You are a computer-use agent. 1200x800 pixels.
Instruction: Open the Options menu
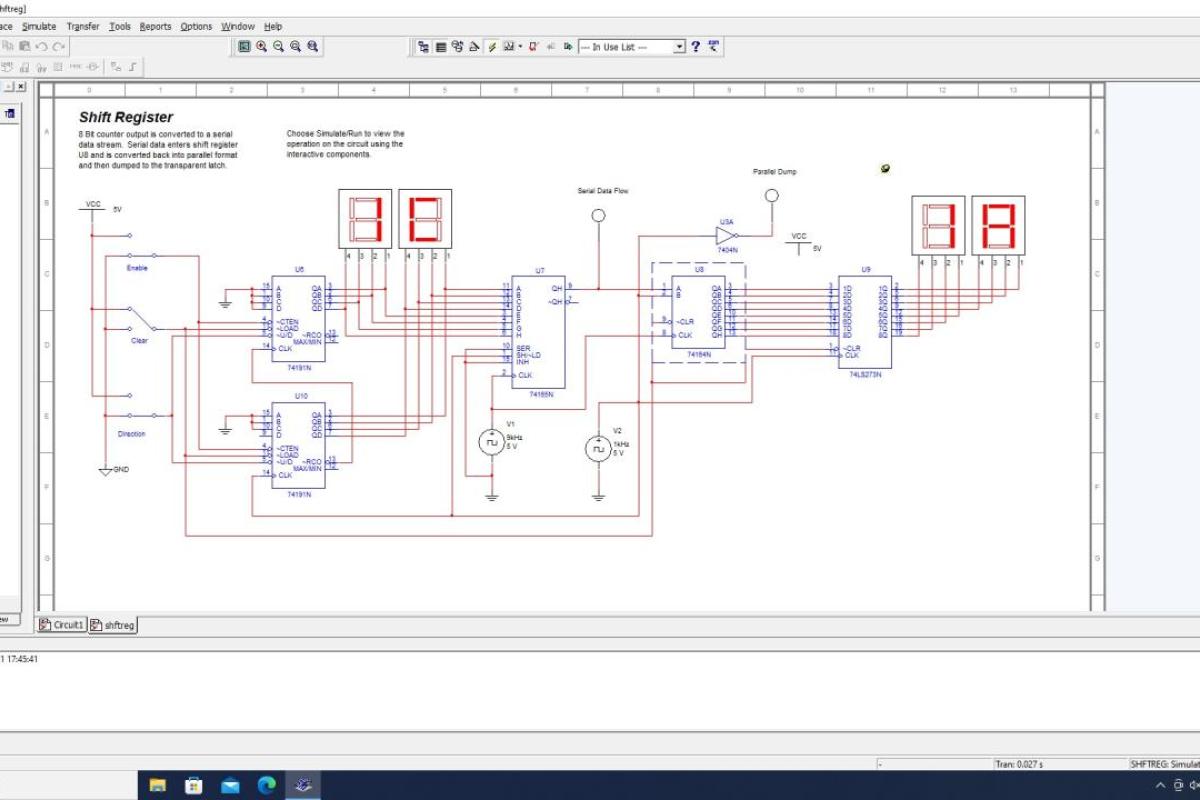tap(196, 26)
